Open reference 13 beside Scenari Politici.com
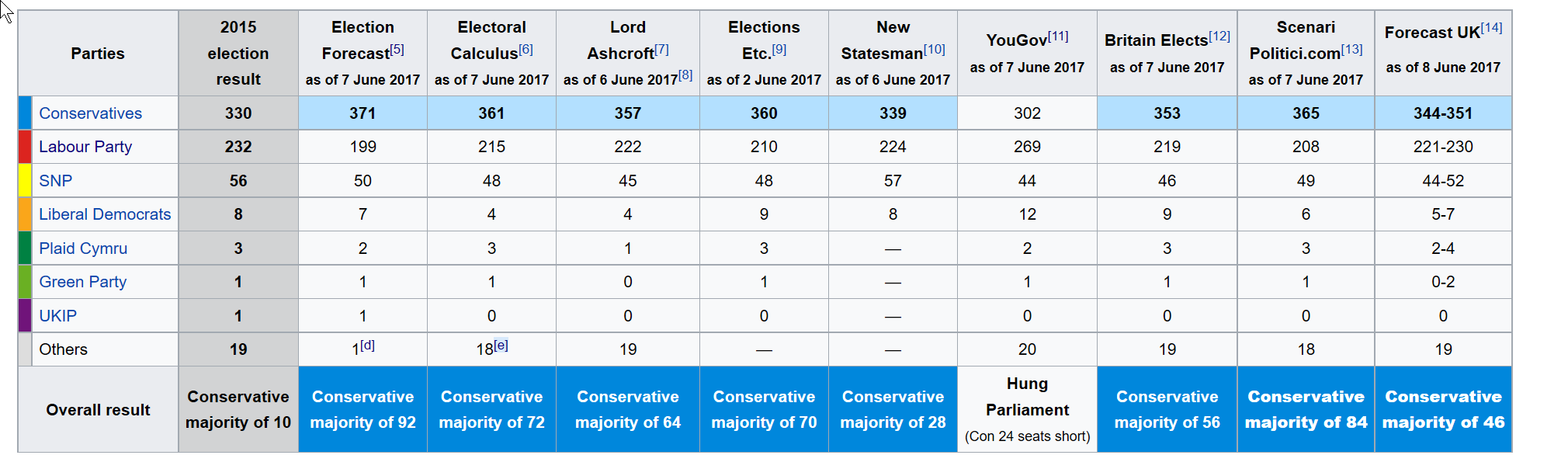1568x462 pixels. click(x=1351, y=50)
